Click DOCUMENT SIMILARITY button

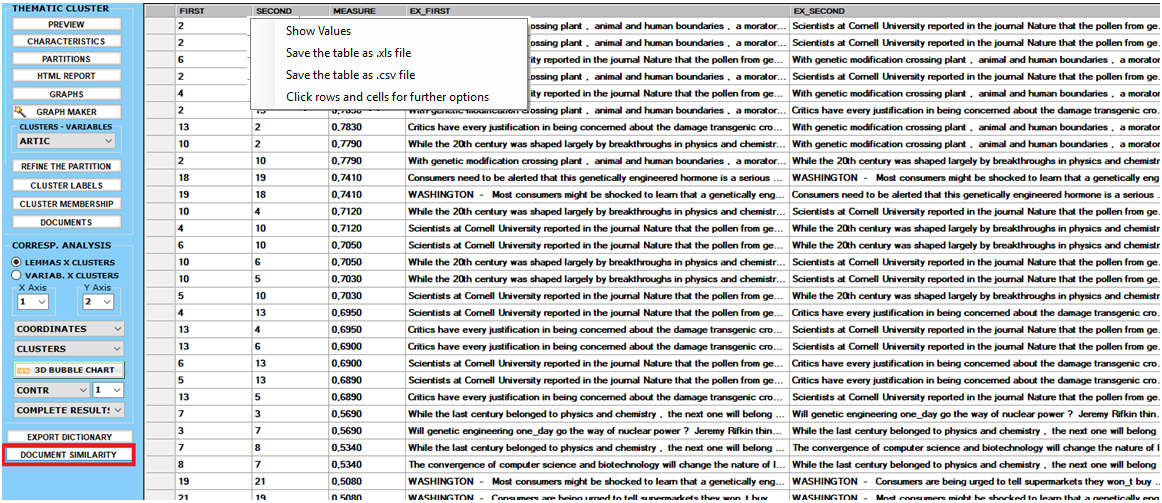pyautogui.click(x=69, y=454)
